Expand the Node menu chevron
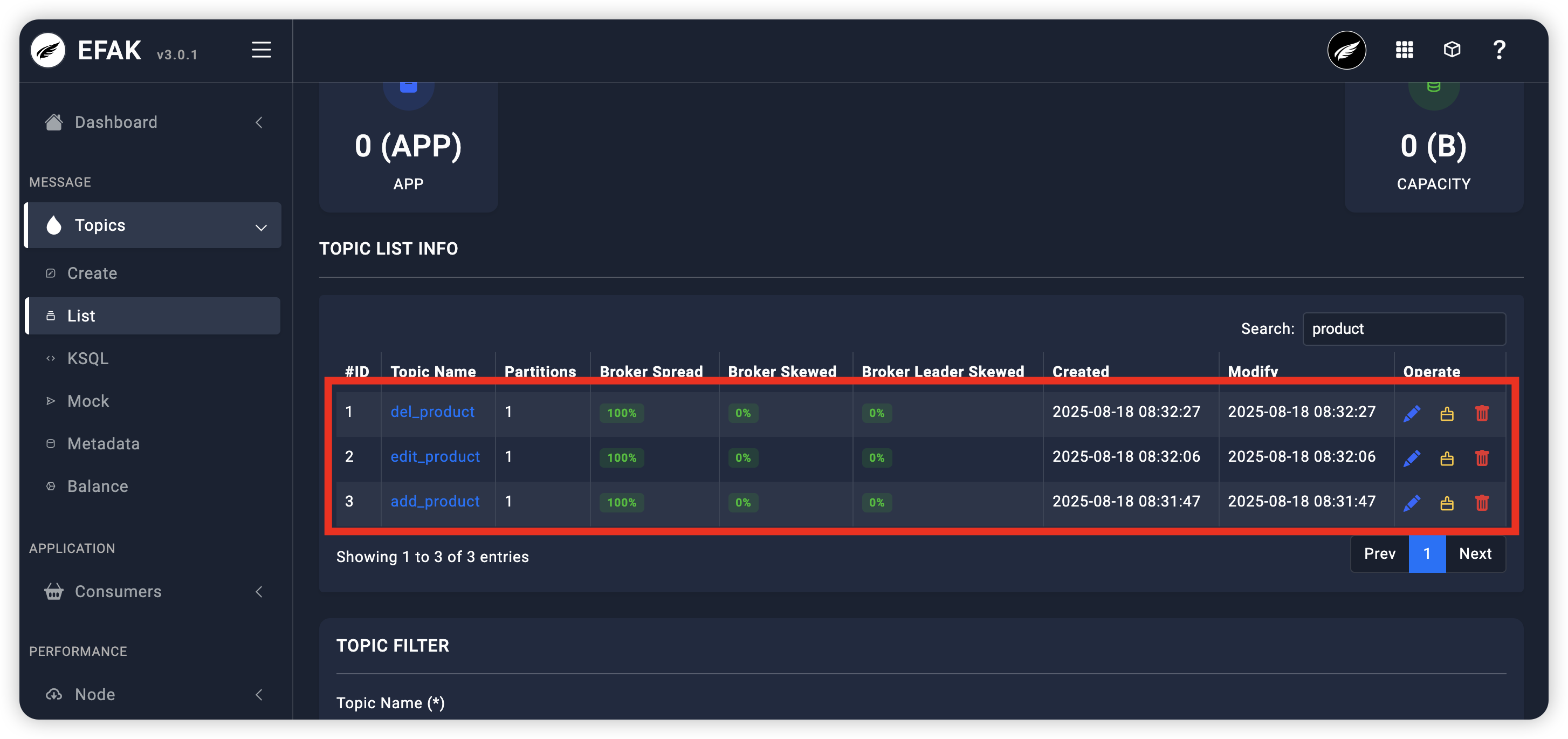Viewport: 1568px width, 739px height. (x=259, y=695)
